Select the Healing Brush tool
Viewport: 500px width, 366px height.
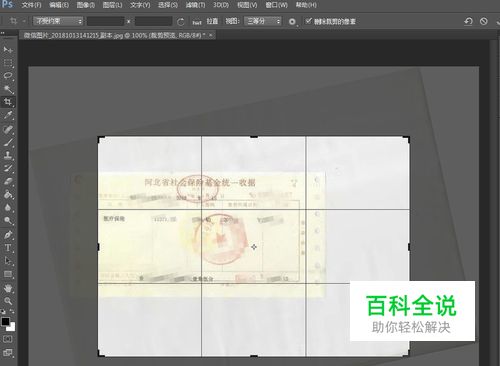(8, 129)
